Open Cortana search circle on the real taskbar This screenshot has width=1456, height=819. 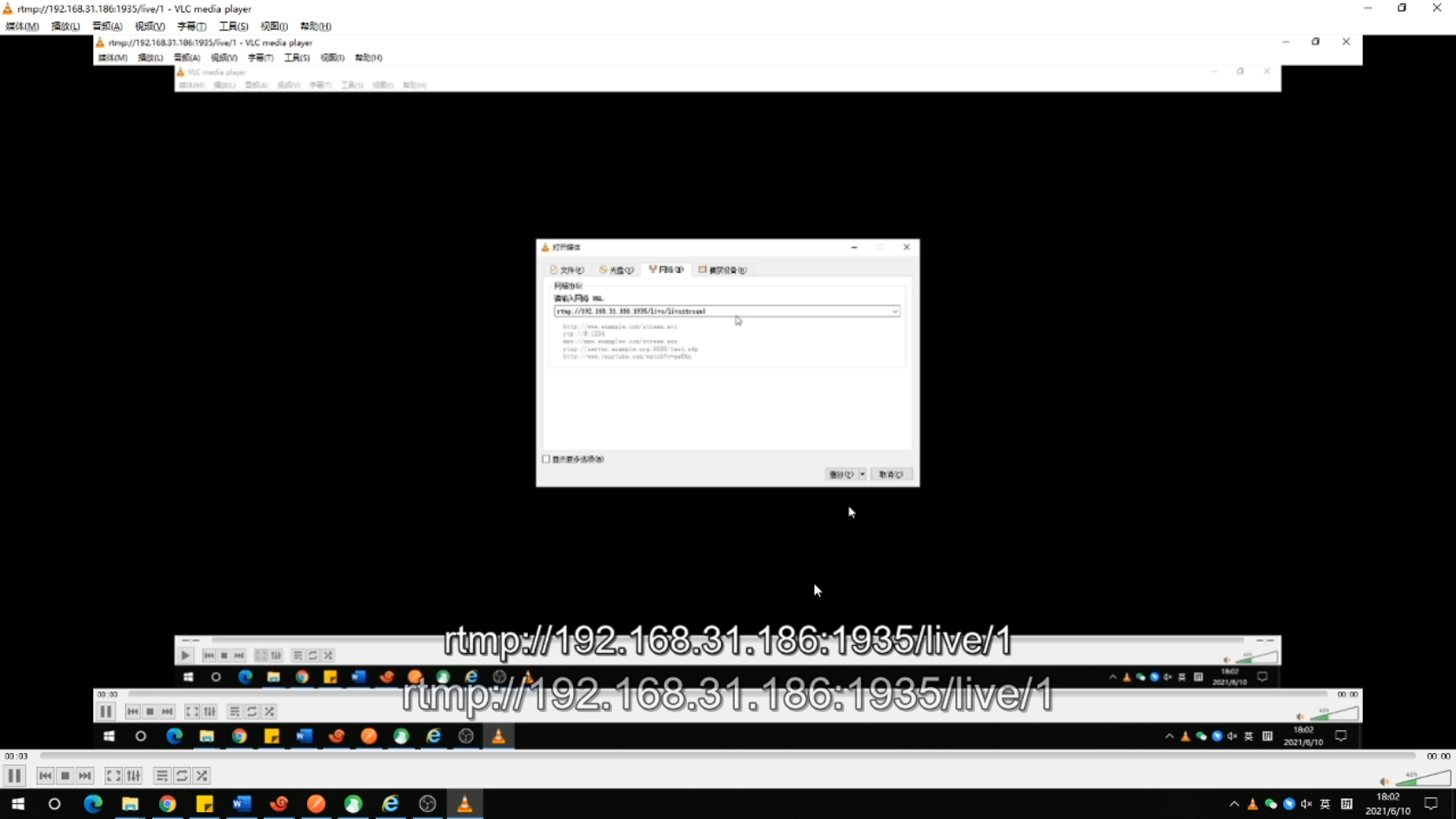coord(55,804)
